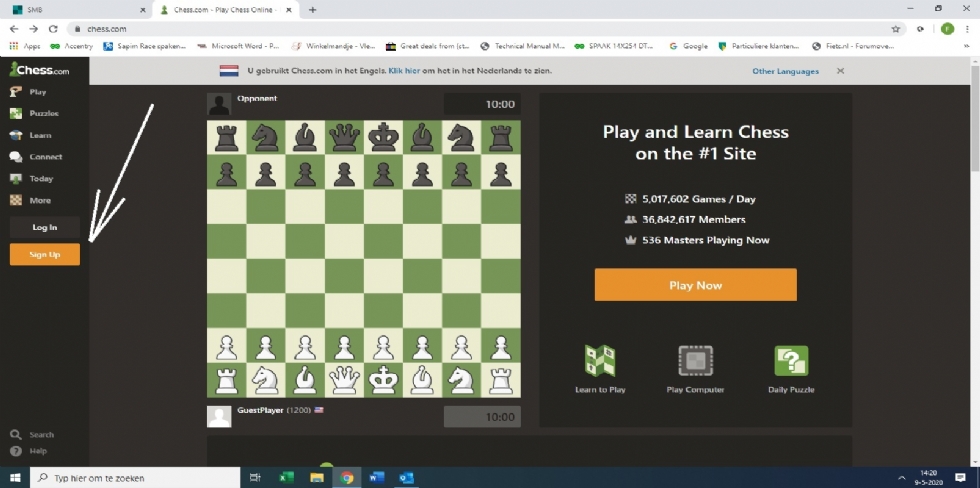980x488 pixels.
Task: Open the More menu in sidebar
Action: [x=31, y=201]
